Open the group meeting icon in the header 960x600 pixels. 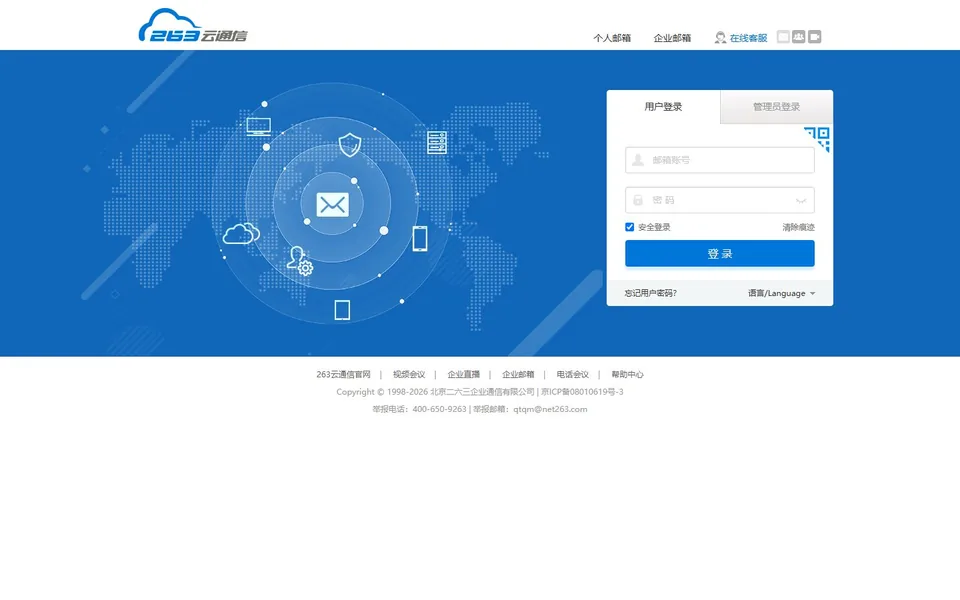pos(798,37)
